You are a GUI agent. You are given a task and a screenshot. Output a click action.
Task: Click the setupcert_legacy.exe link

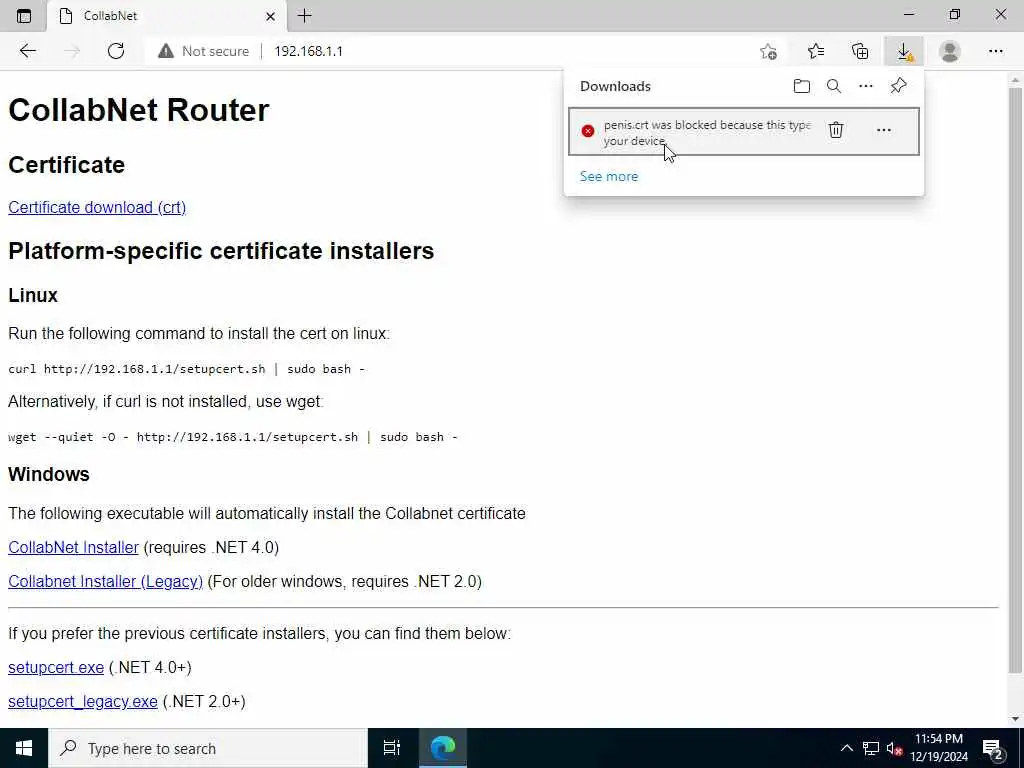[82, 701]
